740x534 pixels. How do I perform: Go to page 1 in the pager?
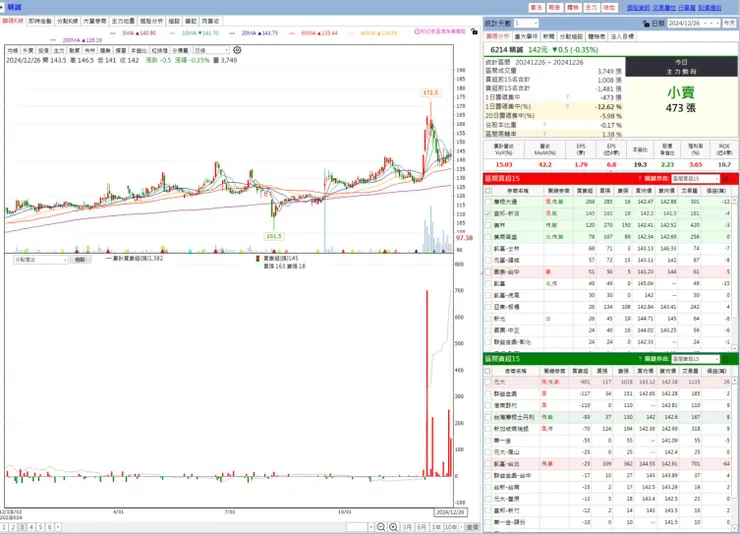pyautogui.click(x=4, y=527)
